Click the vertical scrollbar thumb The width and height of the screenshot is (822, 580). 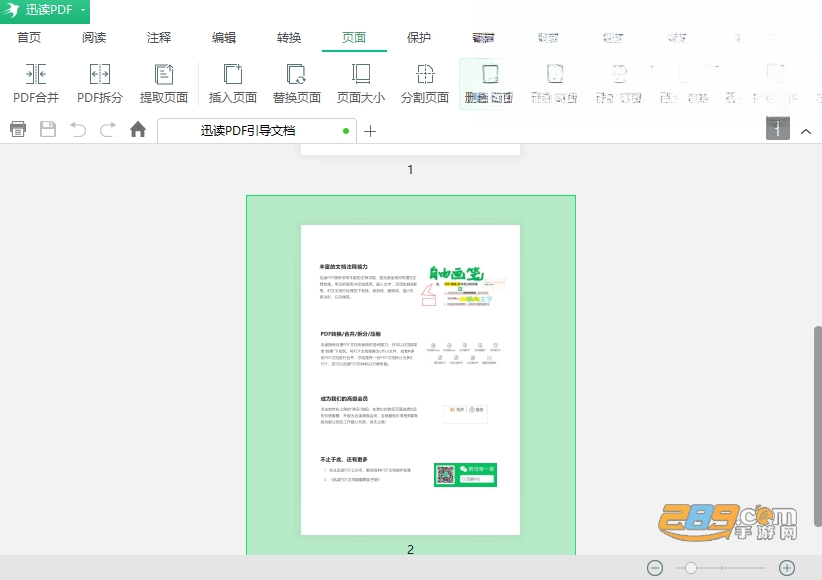[x=817, y=426]
